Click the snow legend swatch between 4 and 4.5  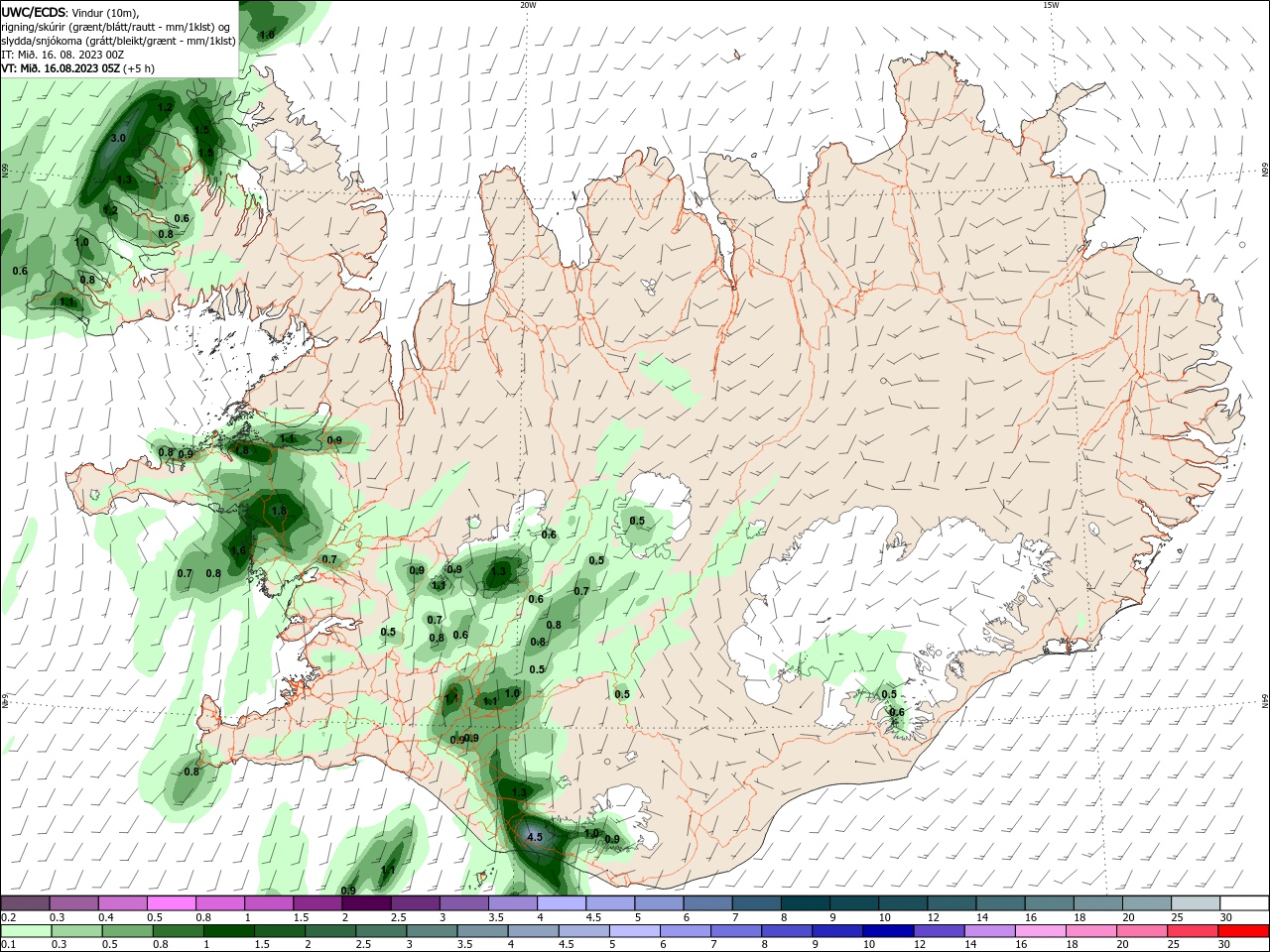[563, 903]
